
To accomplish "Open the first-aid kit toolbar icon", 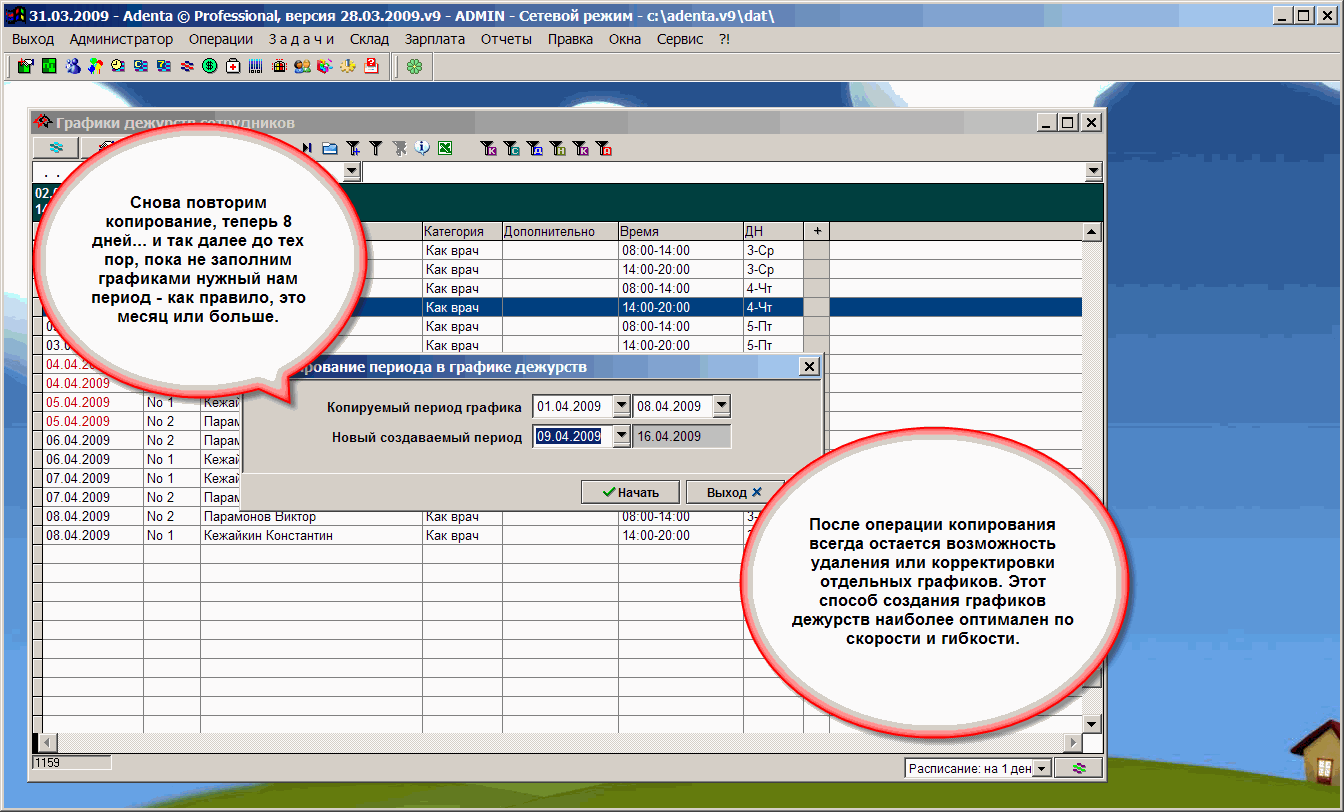I will [233, 67].
